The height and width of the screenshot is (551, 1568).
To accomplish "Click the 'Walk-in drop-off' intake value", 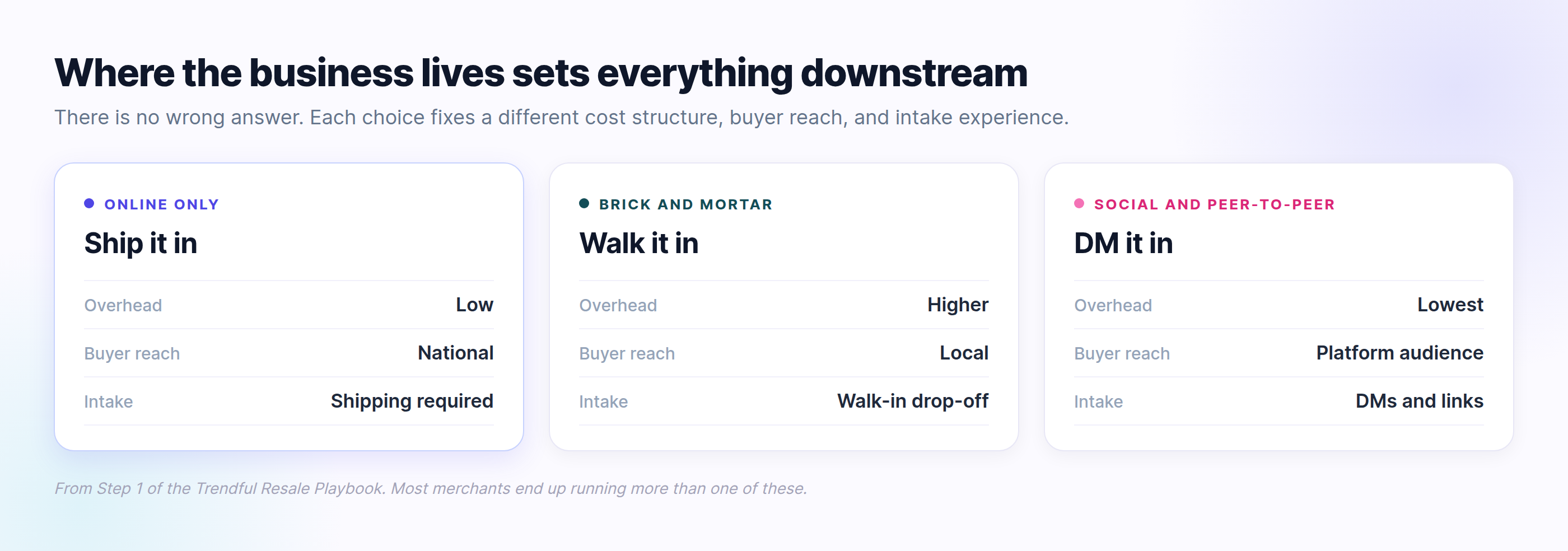I will (x=912, y=401).
